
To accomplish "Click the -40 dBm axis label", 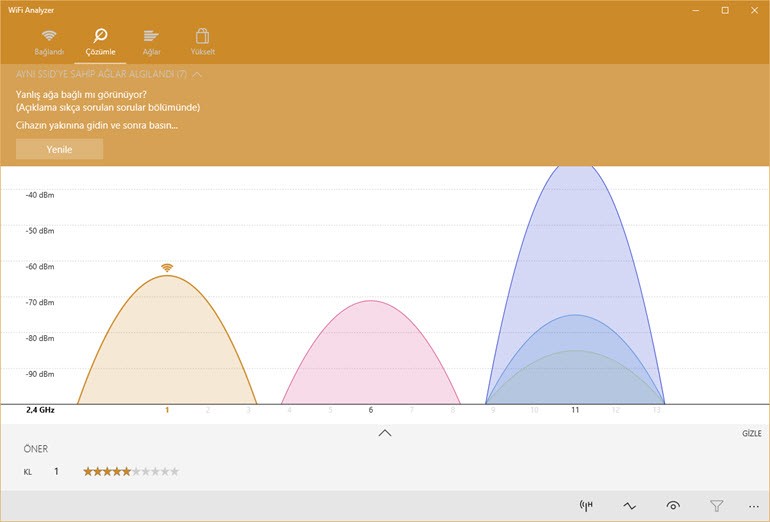I will (x=40, y=195).
